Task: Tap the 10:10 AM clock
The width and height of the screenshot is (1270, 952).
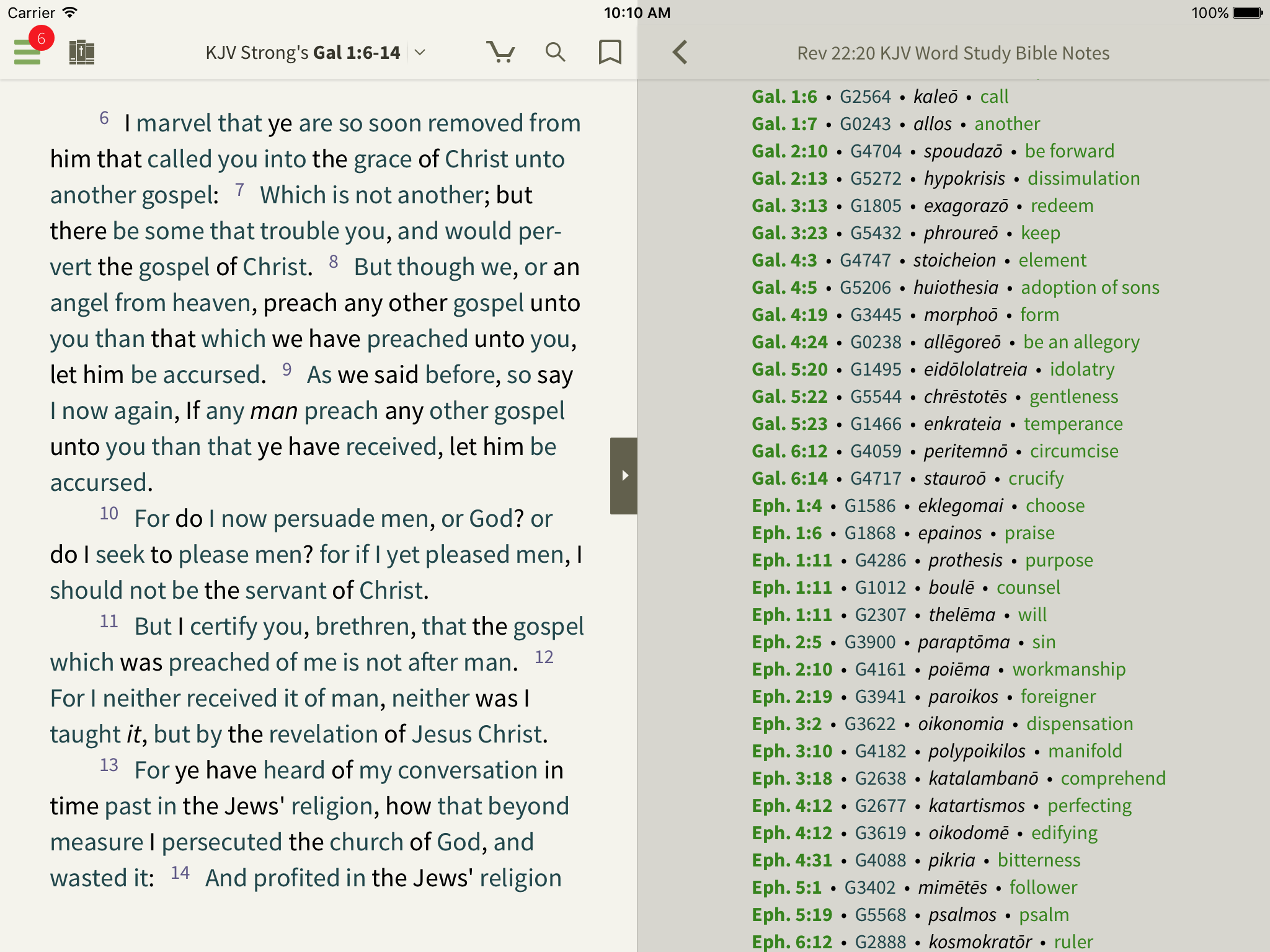Action: pos(637,13)
